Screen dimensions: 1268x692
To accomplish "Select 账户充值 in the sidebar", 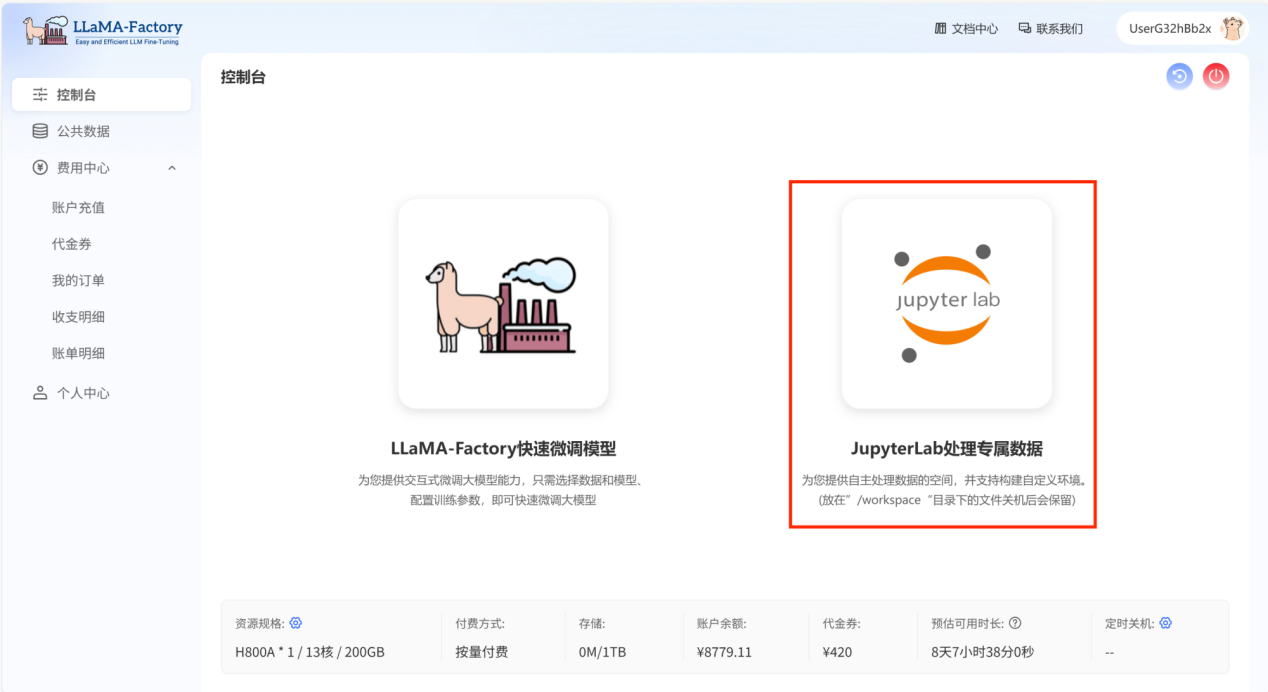I will tap(78, 208).
